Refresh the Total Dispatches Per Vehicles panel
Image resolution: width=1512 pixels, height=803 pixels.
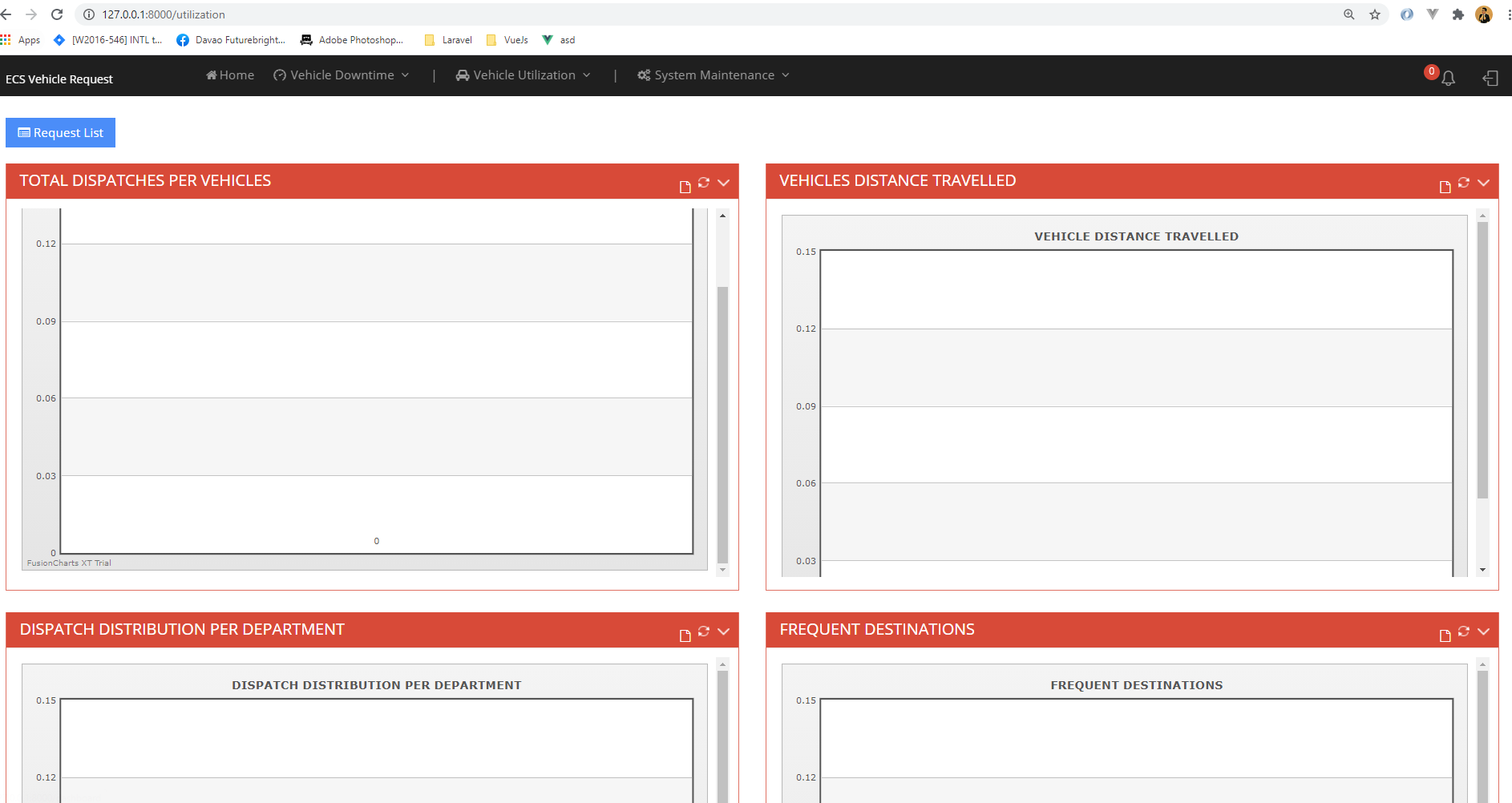pyautogui.click(x=704, y=183)
